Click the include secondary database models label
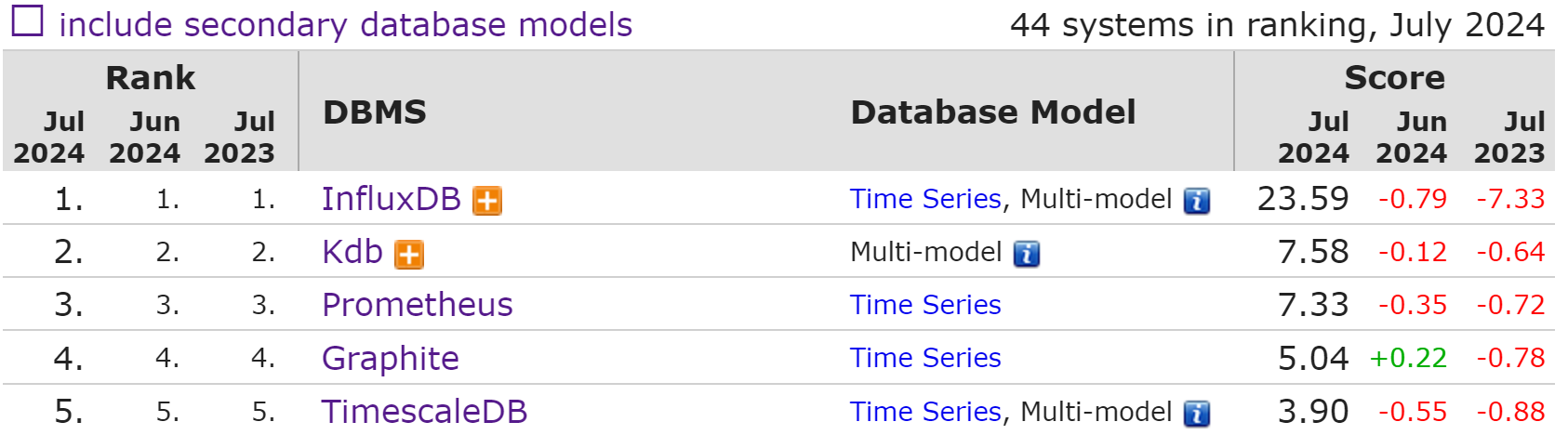1568x435 pixels. tap(345, 25)
